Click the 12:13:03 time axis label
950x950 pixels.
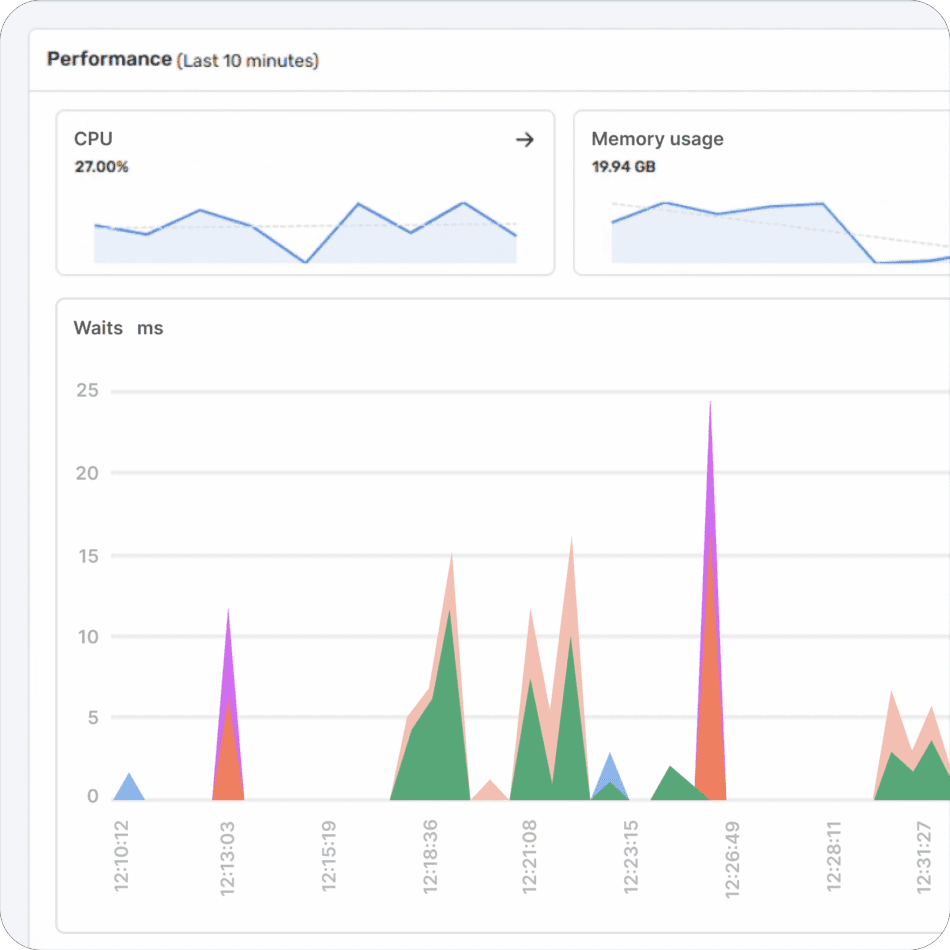point(227,858)
